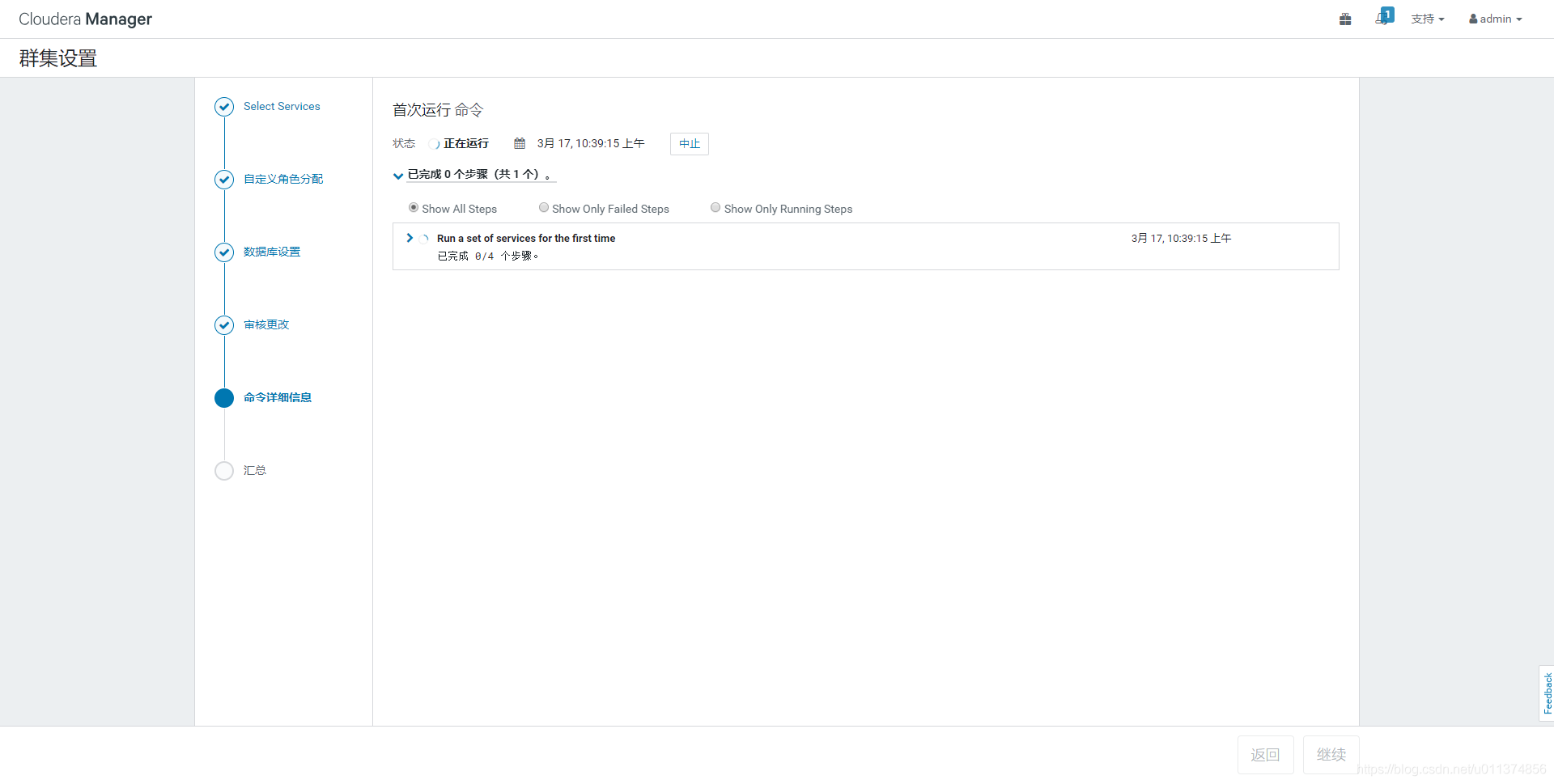Image resolution: width=1554 pixels, height=784 pixels.
Task: Click the checkmark beside 审核更改 step
Action: [x=223, y=325]
